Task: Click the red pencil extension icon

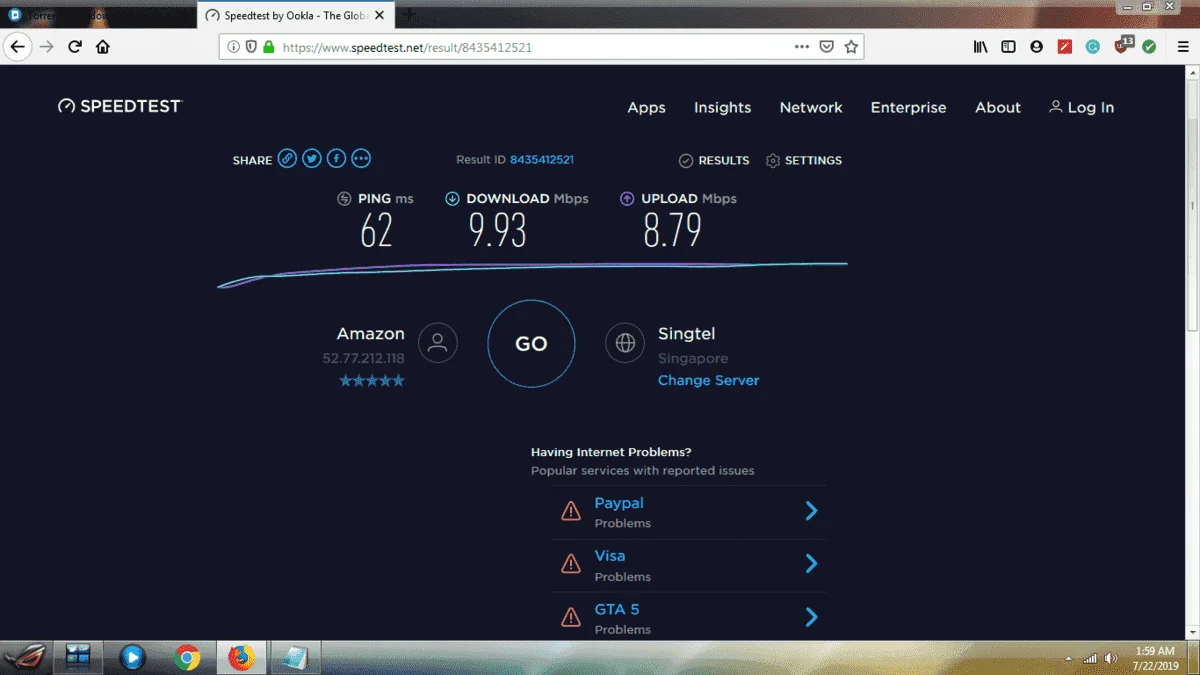Action: 1065,47
